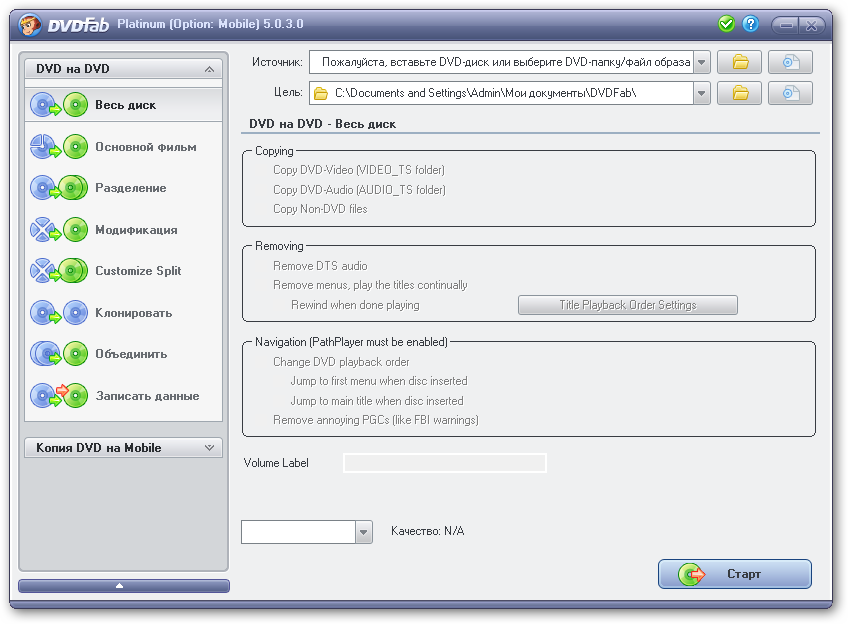The height and width of the screenshot is (624, 848).
Task: Expand the Источник source dropdown arrow
Action: [x=701, y=62]
